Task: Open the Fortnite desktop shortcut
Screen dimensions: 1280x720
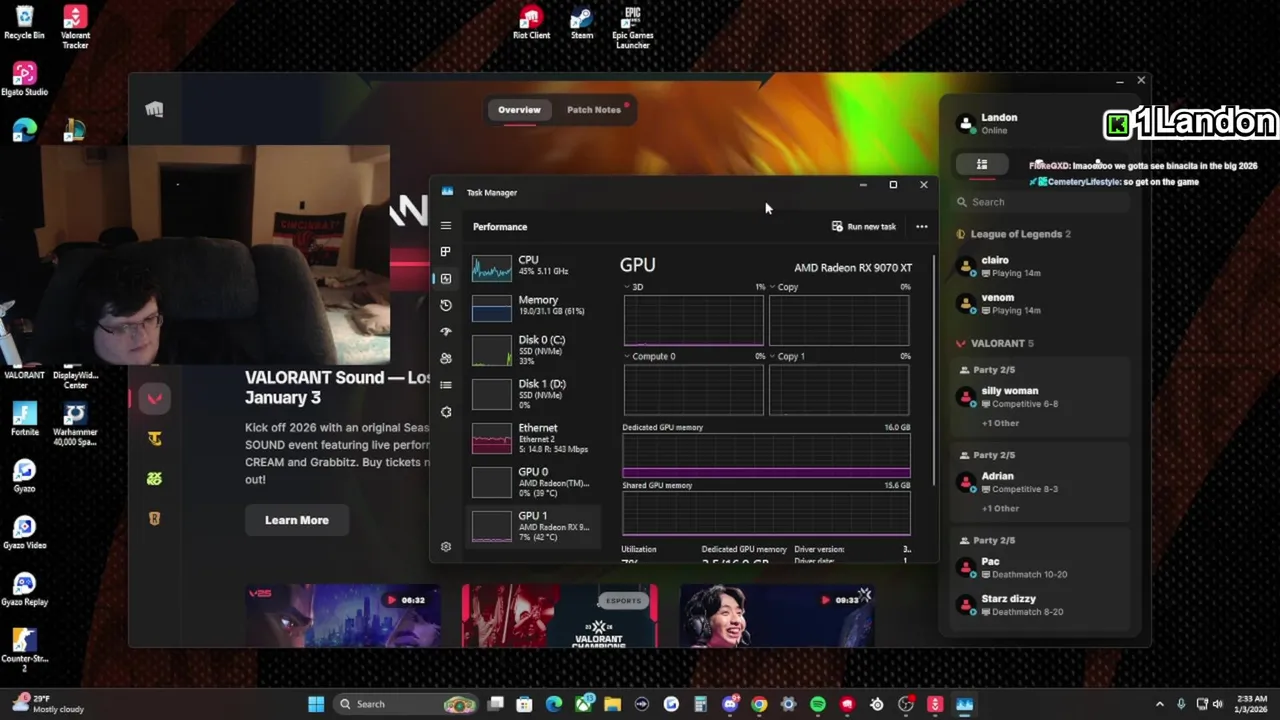Action: (24, 419)
